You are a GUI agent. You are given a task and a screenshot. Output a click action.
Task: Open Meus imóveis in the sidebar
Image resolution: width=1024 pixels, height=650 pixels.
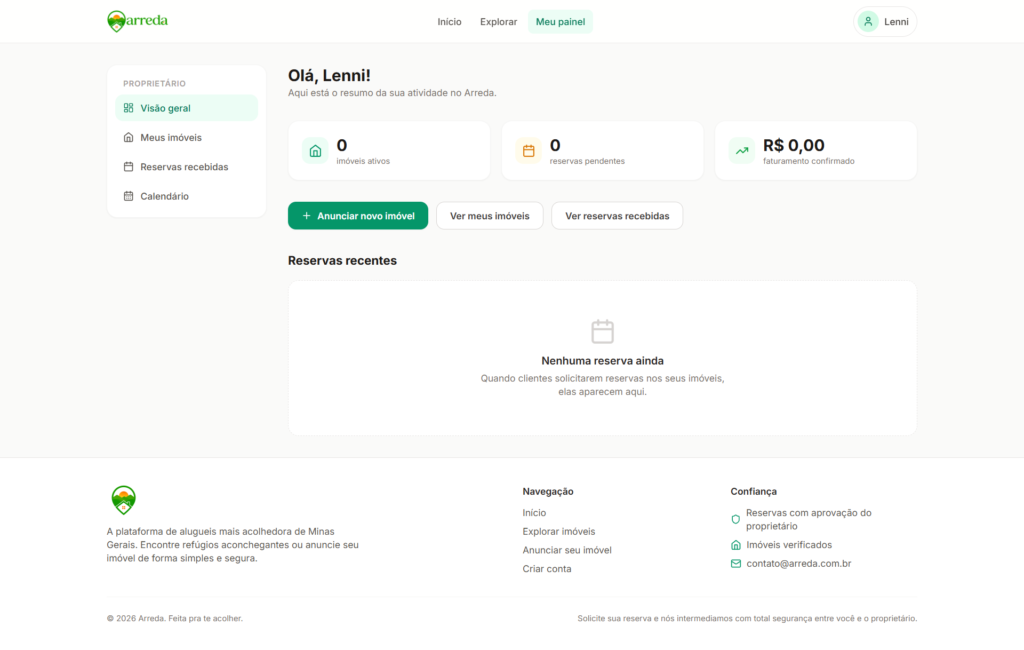187,137
